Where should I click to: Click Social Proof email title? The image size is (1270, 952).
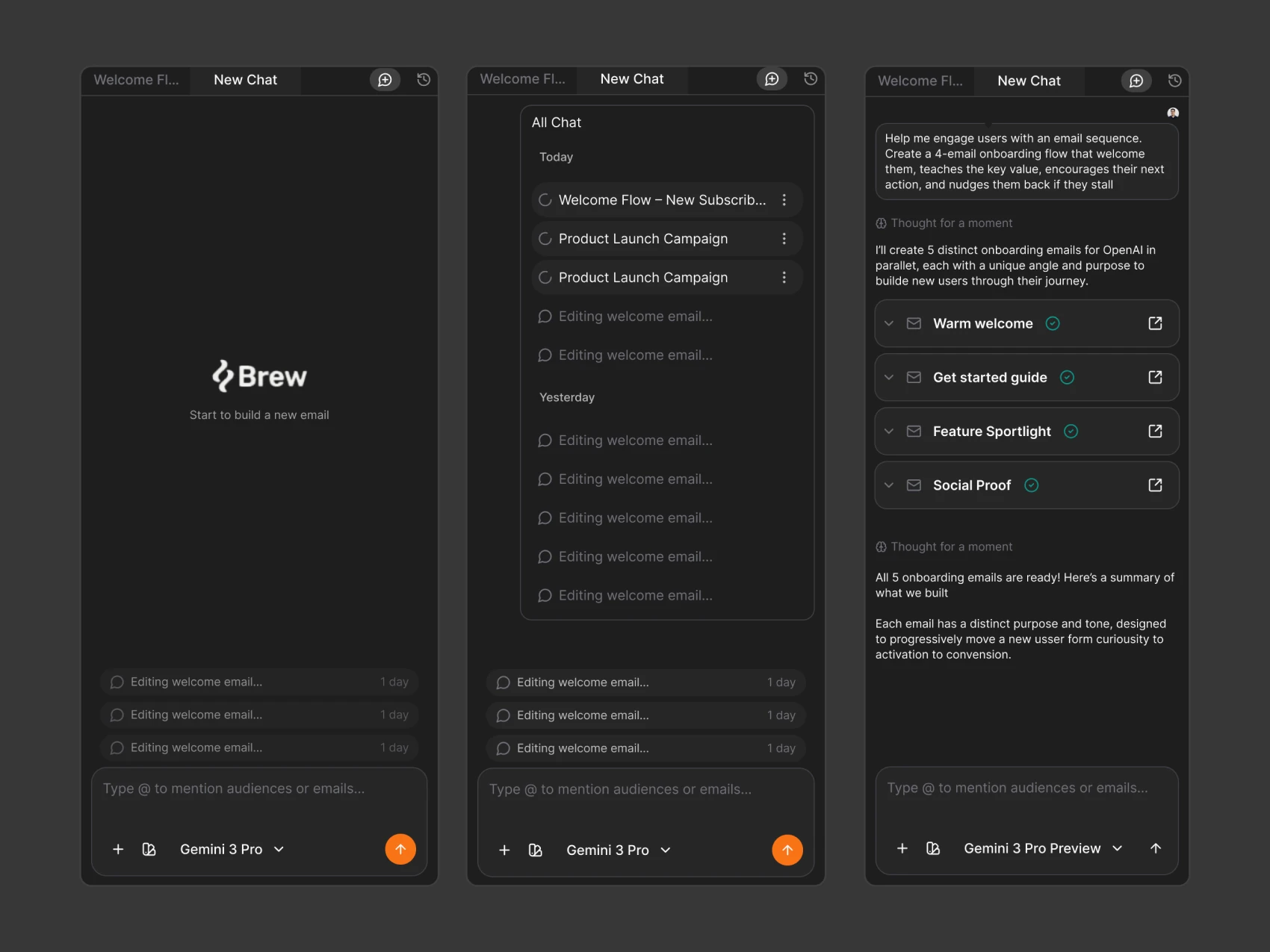click(972, 485)
